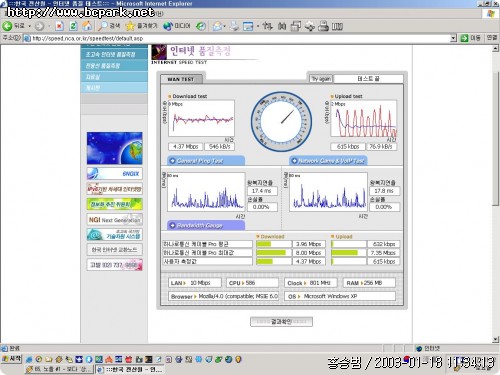The image size is (500, 375).
Task: Click the fax printer toolbar icon
Action: tap(323, 26)
